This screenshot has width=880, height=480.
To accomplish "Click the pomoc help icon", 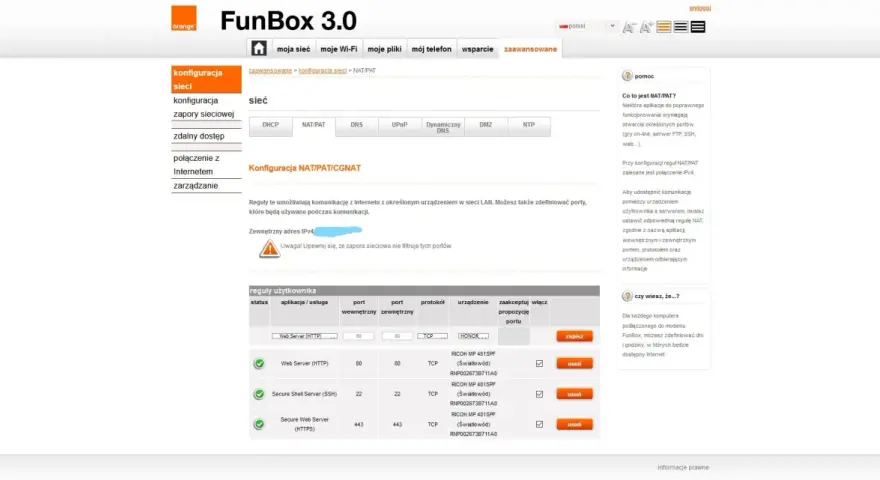I will (627, 76).
